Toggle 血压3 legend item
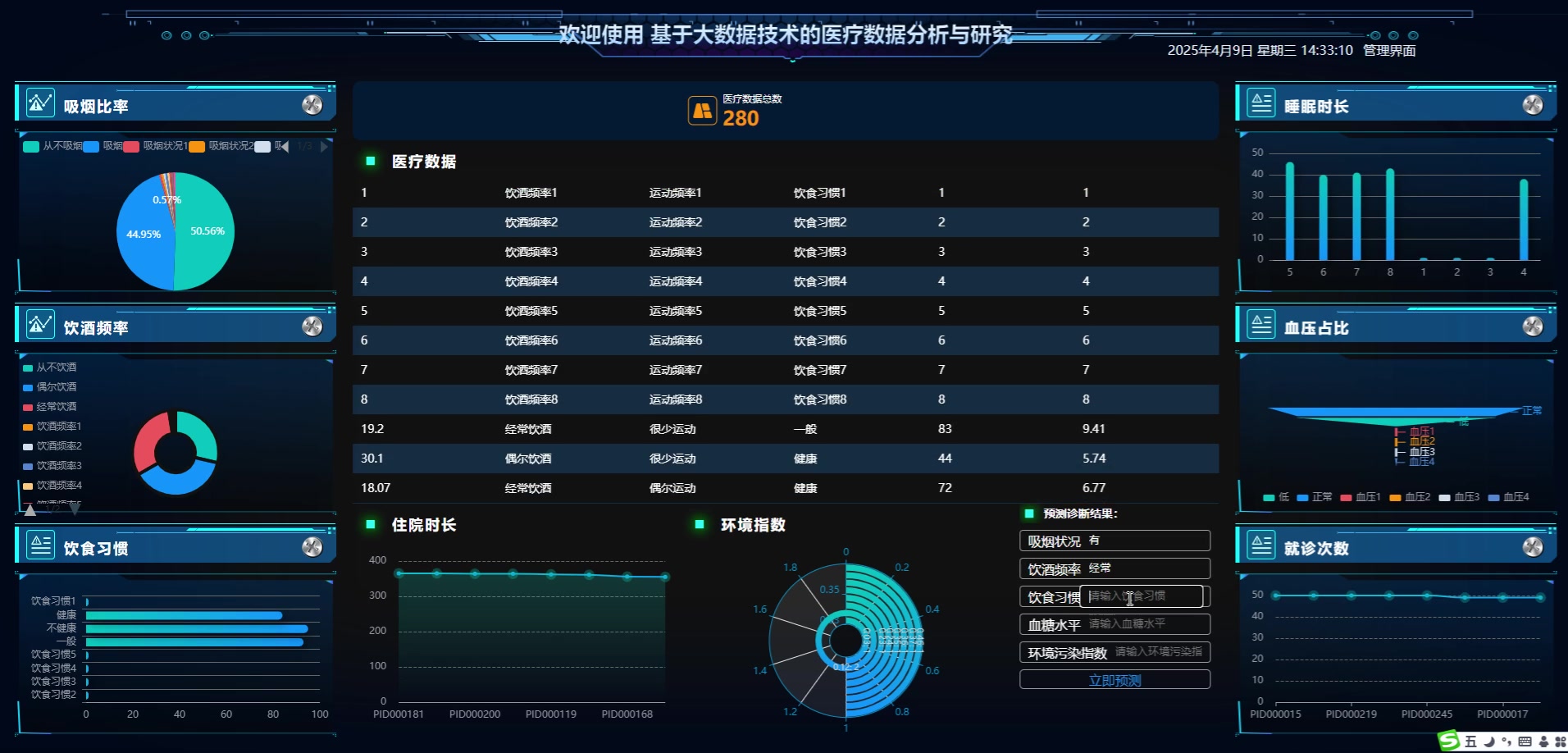1568x753 pixels. 1458,497
